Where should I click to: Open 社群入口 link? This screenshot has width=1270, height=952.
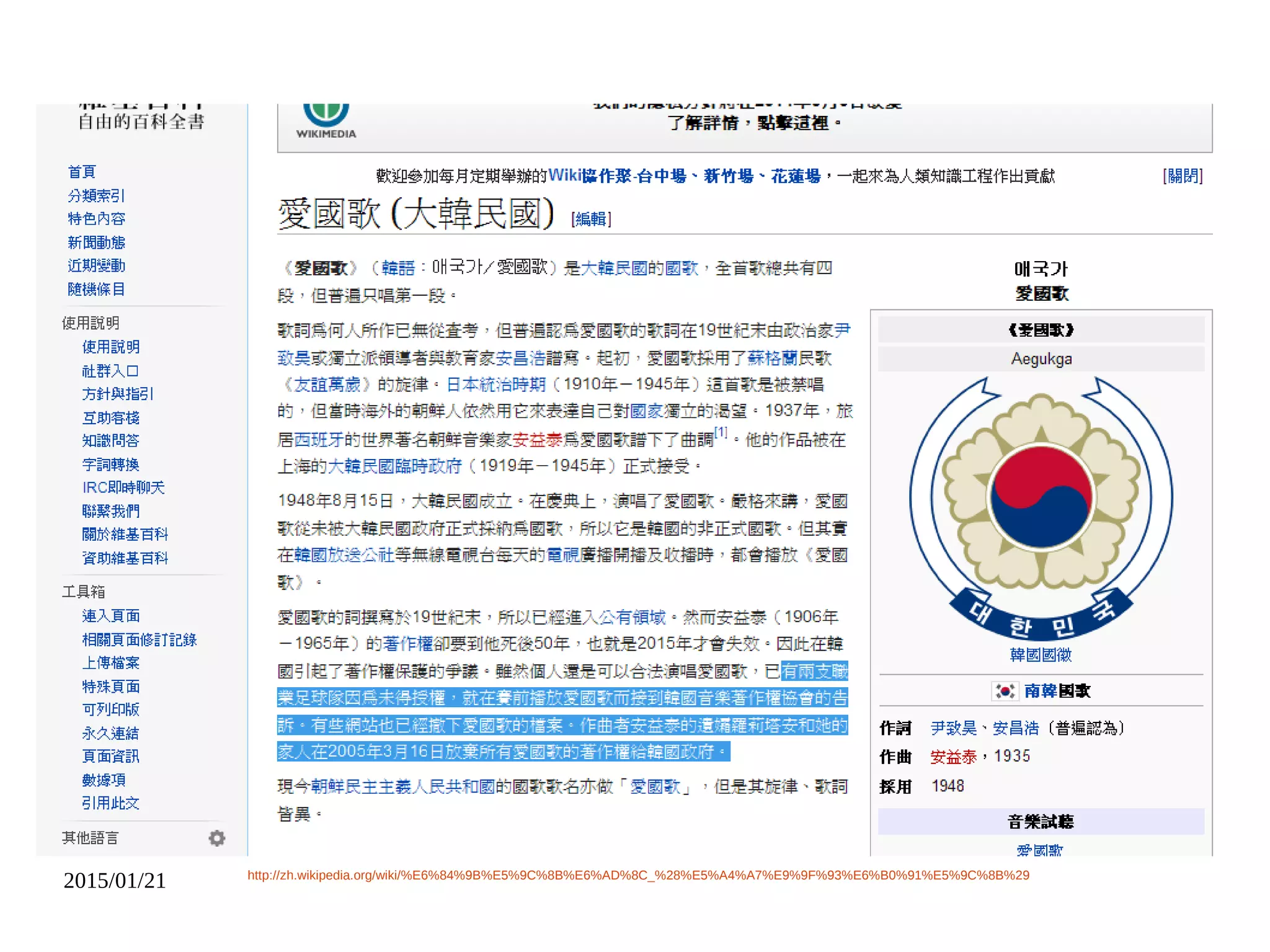tap(110, 371)
